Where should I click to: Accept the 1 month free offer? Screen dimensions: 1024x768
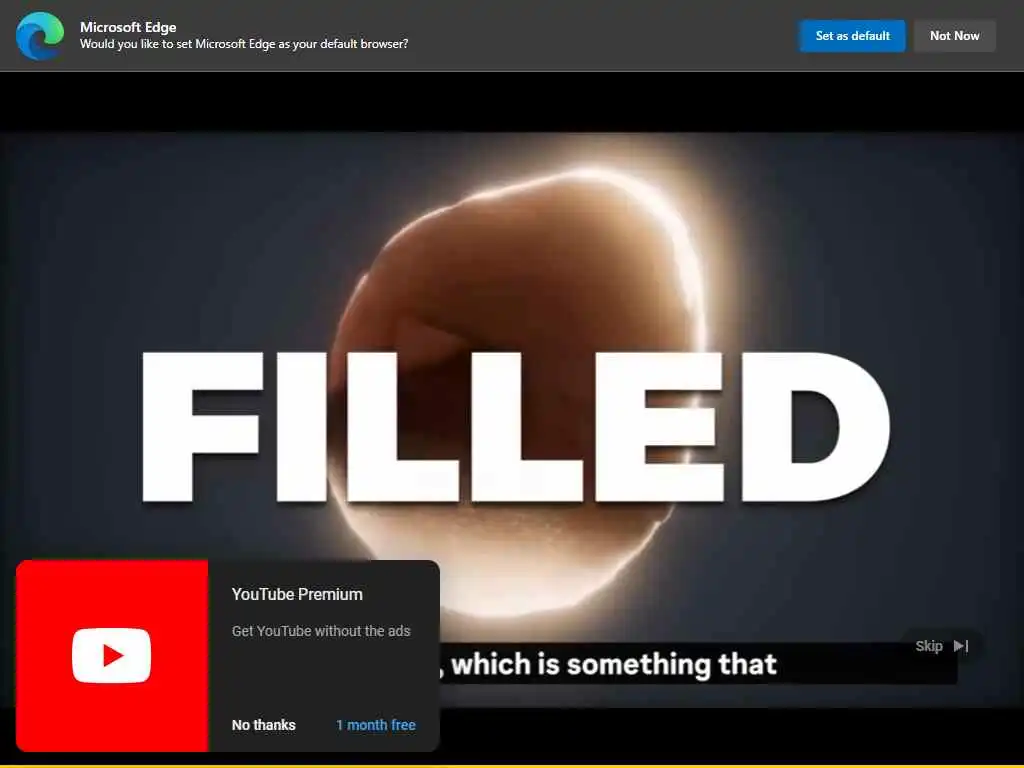376,725
